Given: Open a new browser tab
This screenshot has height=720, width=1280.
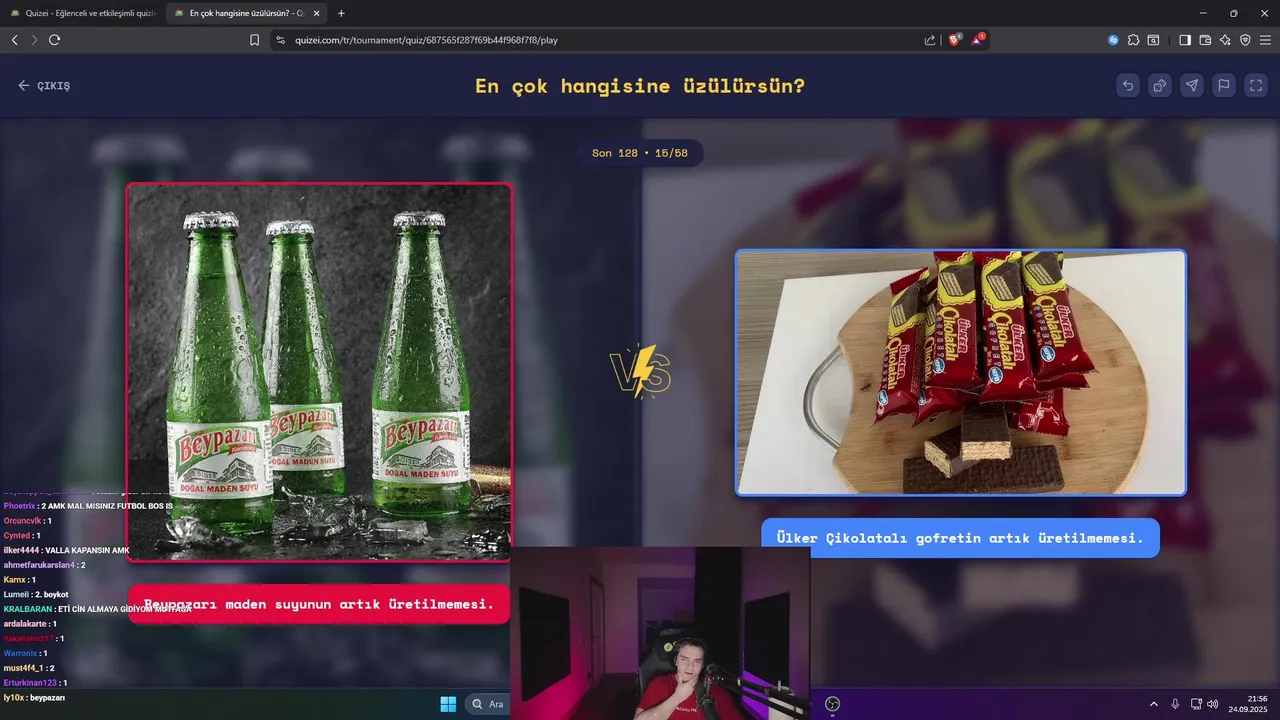Looking at the screenshot, I should click(x=341, y=13).
